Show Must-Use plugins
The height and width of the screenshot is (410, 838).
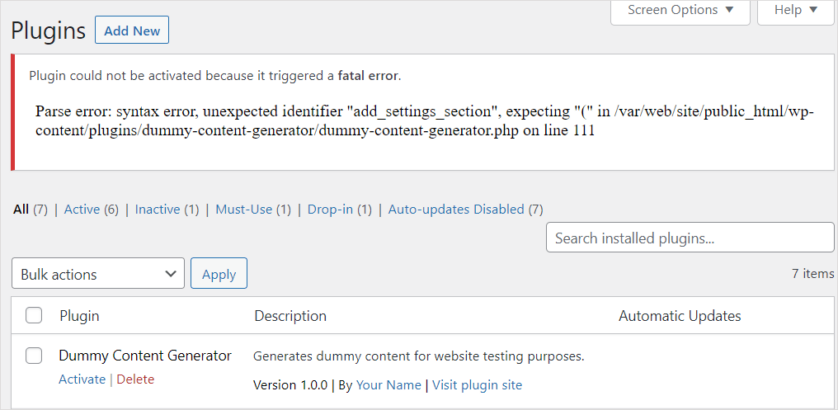pyautogui.click(x=245, y=209)
